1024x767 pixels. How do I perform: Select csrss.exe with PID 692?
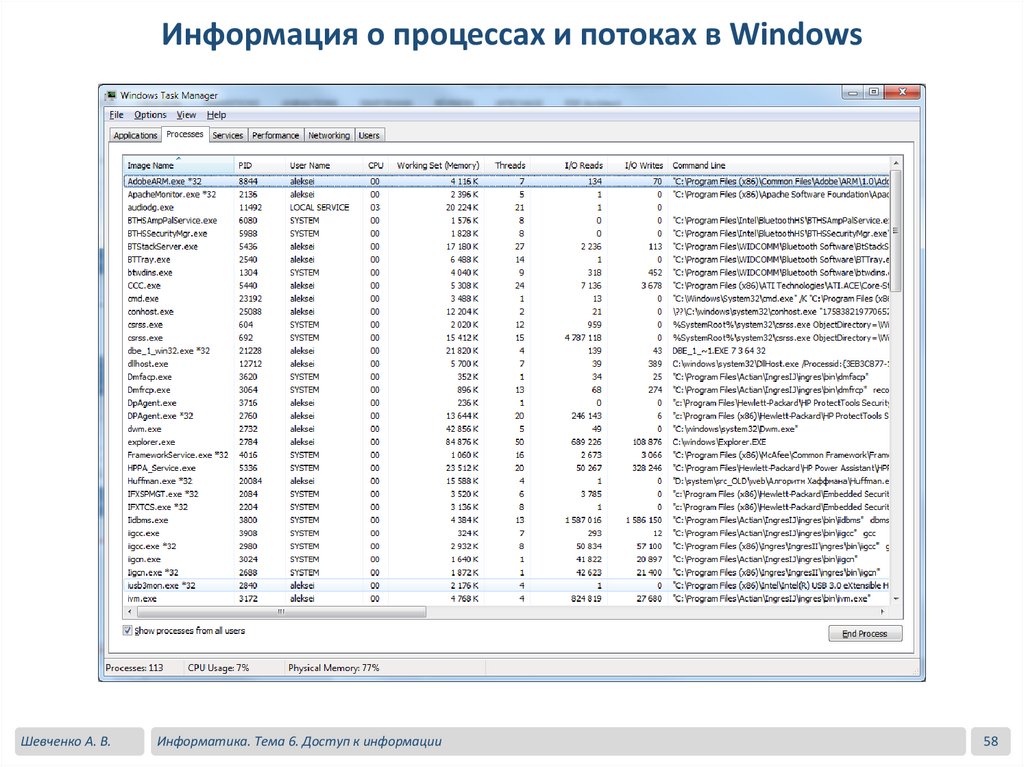tap(506, 338)
